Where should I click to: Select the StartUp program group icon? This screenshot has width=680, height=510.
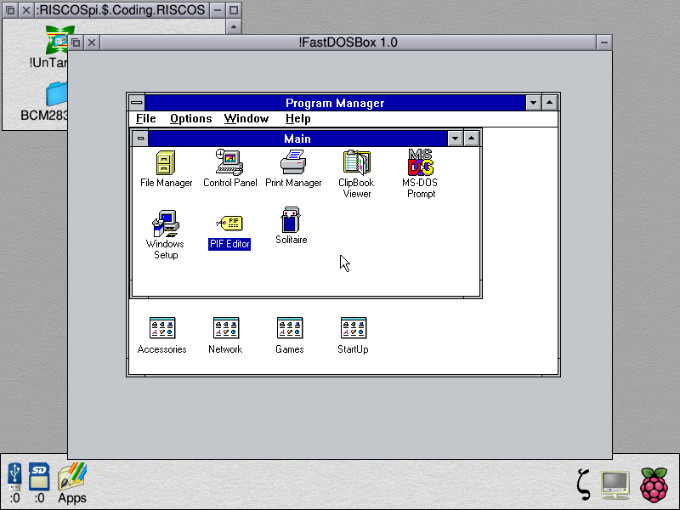[x=353, y=336]
